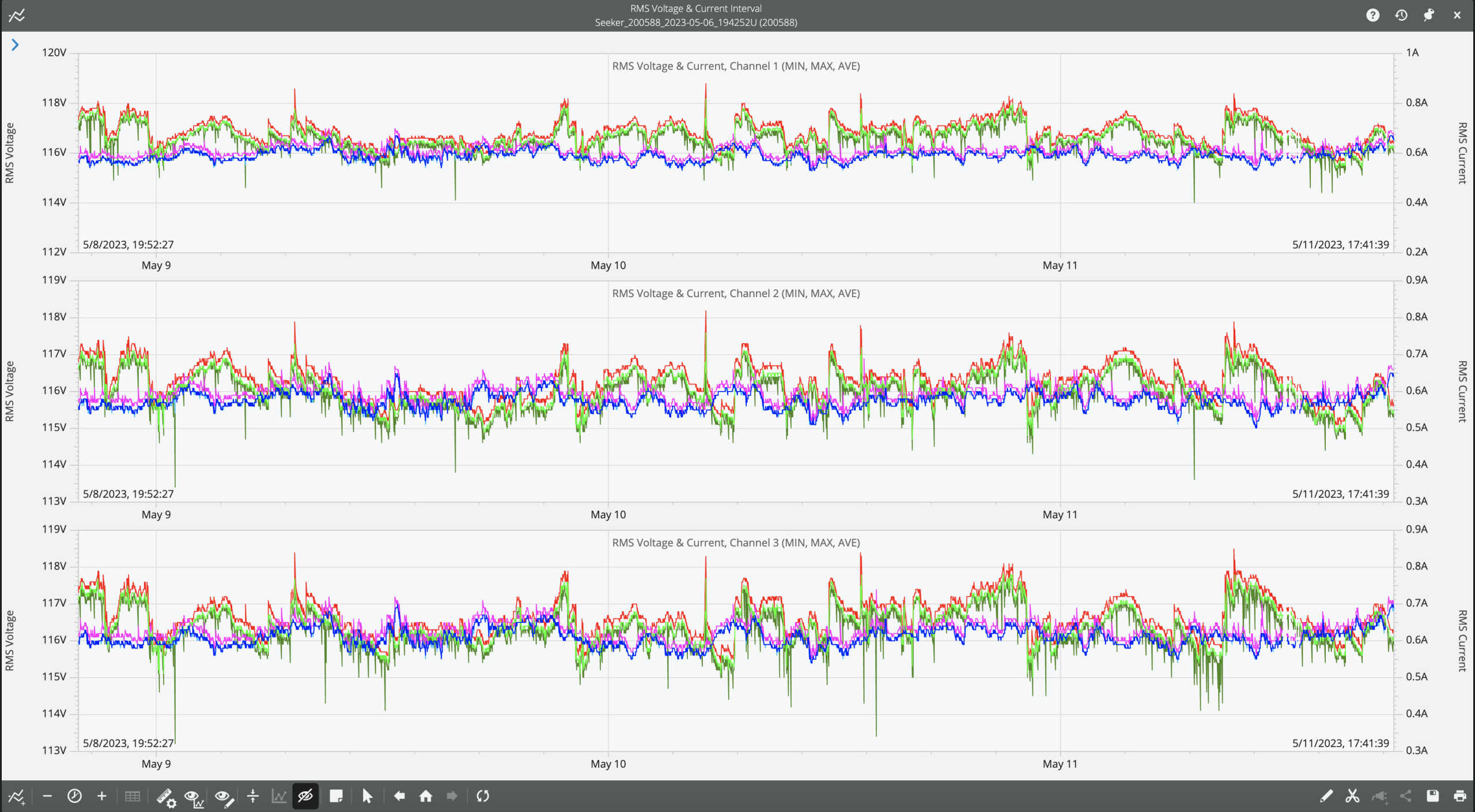The width and height of the screenshot is (1475, 812).
Task: Refresh the charts with the reload icon
Action: pos(483,796)
